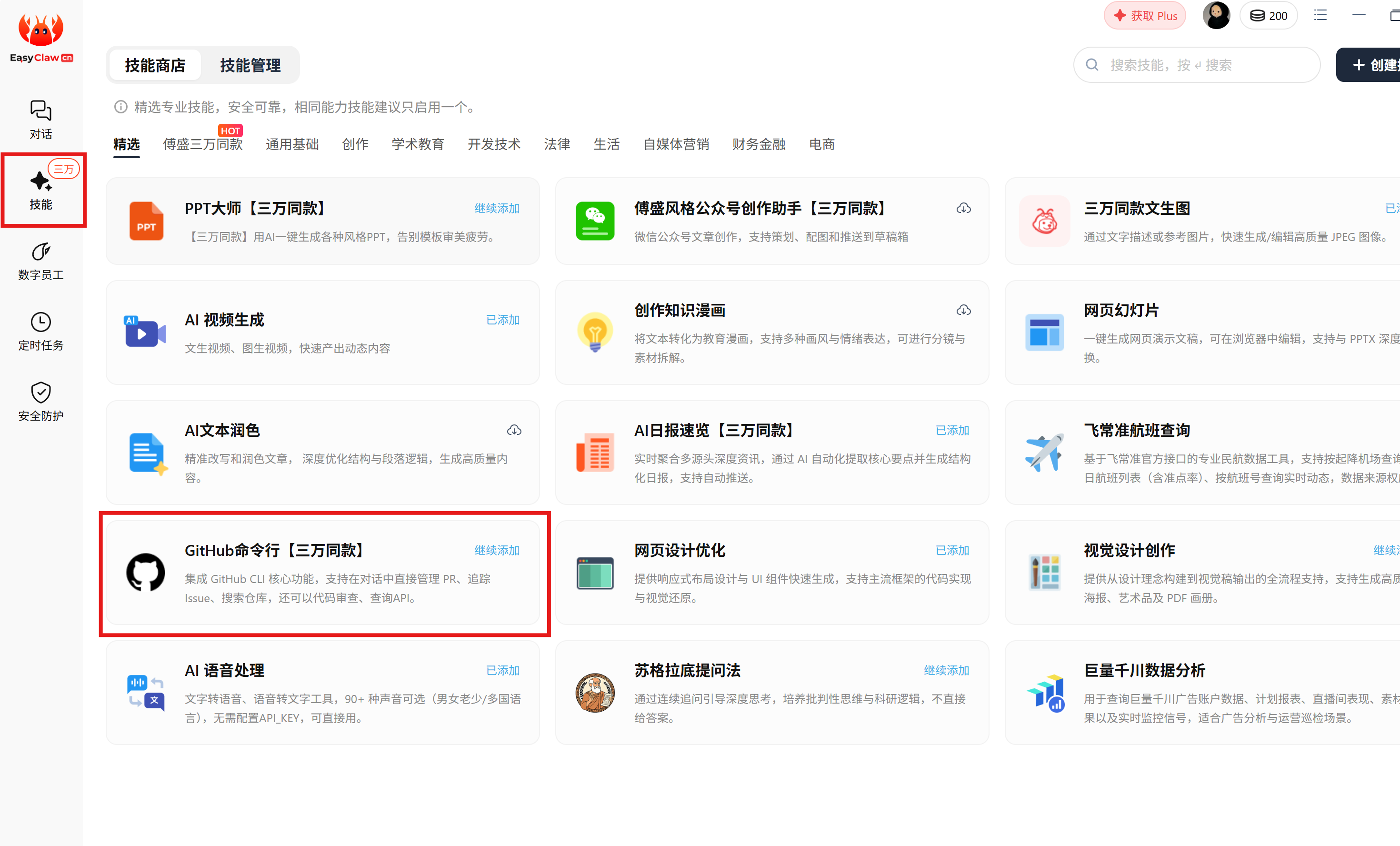The width and height of the screenshot is (1400, 846).
Task: Click the AI 语音处理 voice translate icon
Action: pos(146,692)
